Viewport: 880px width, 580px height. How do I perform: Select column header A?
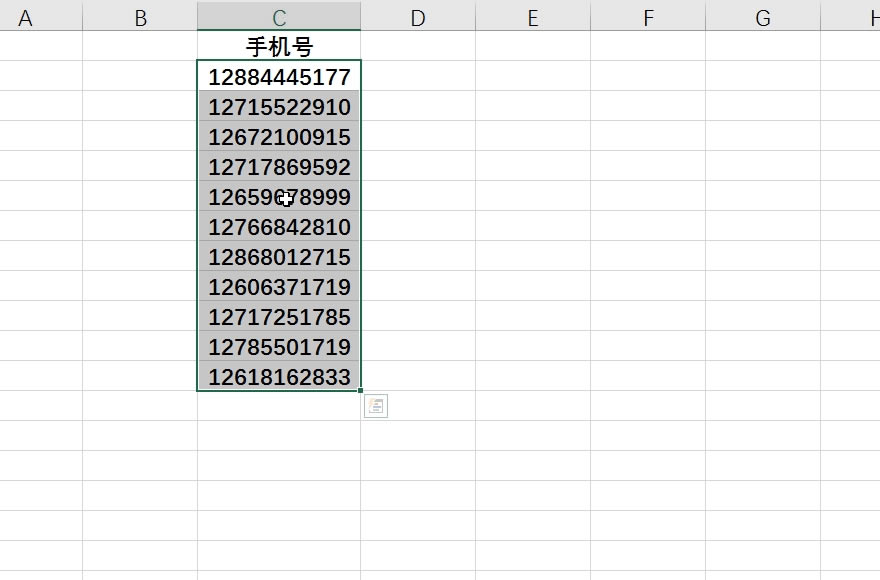26,17
